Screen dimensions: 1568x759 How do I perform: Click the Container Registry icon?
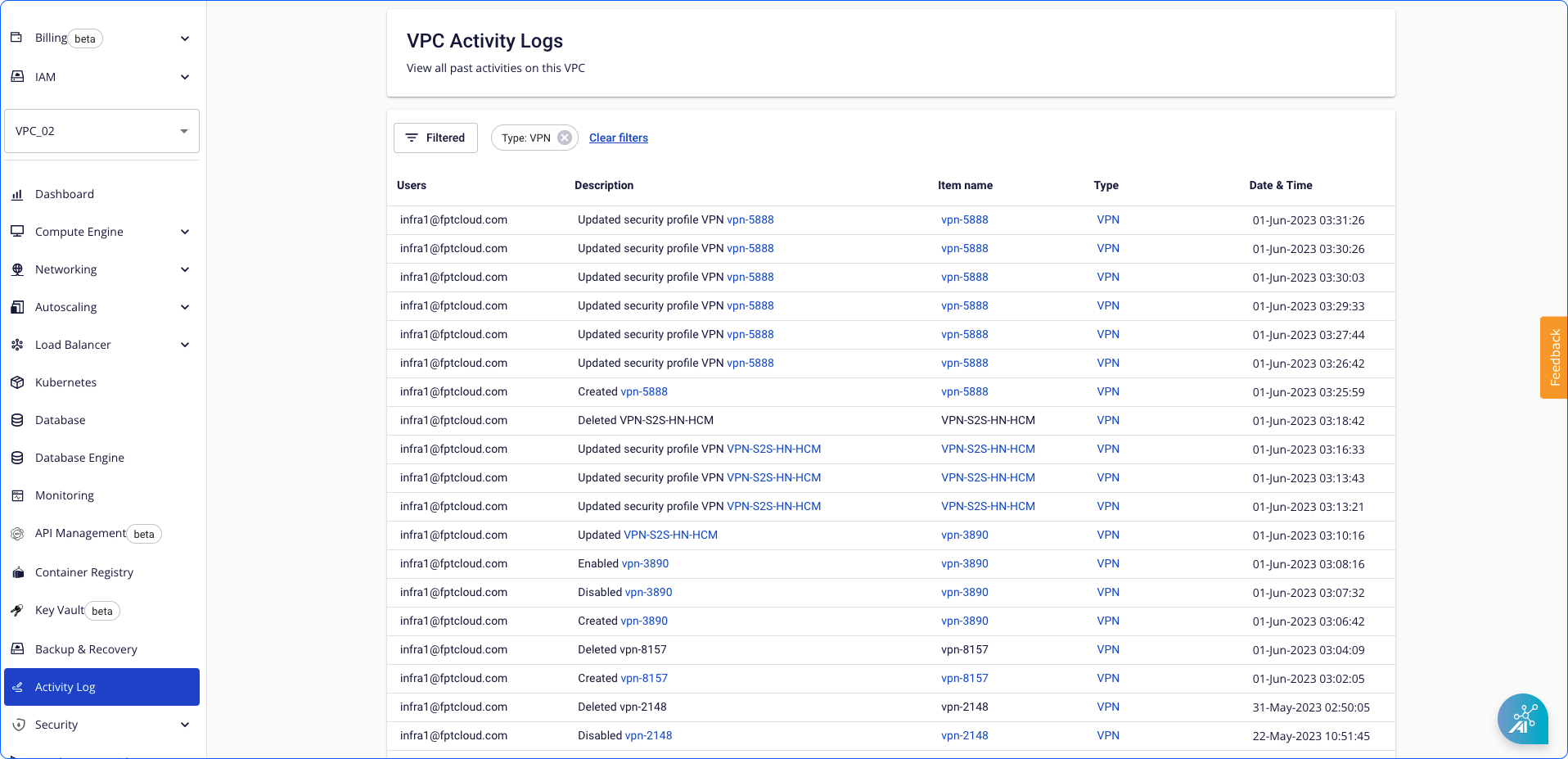(17, 572)
